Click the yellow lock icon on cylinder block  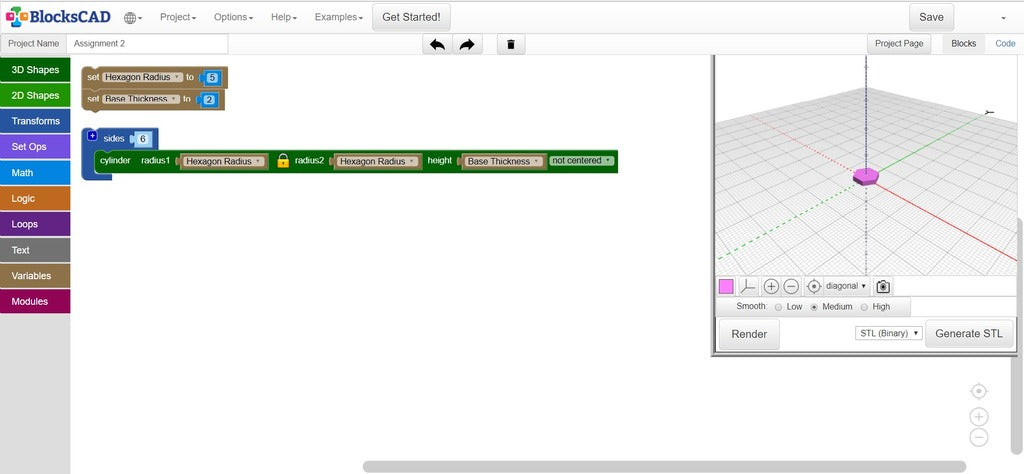click(283, 161)
